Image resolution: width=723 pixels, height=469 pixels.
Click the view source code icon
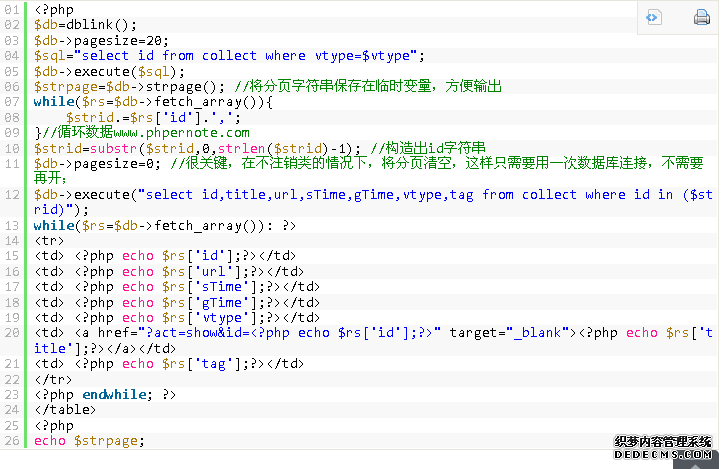[x=653, y=17]
